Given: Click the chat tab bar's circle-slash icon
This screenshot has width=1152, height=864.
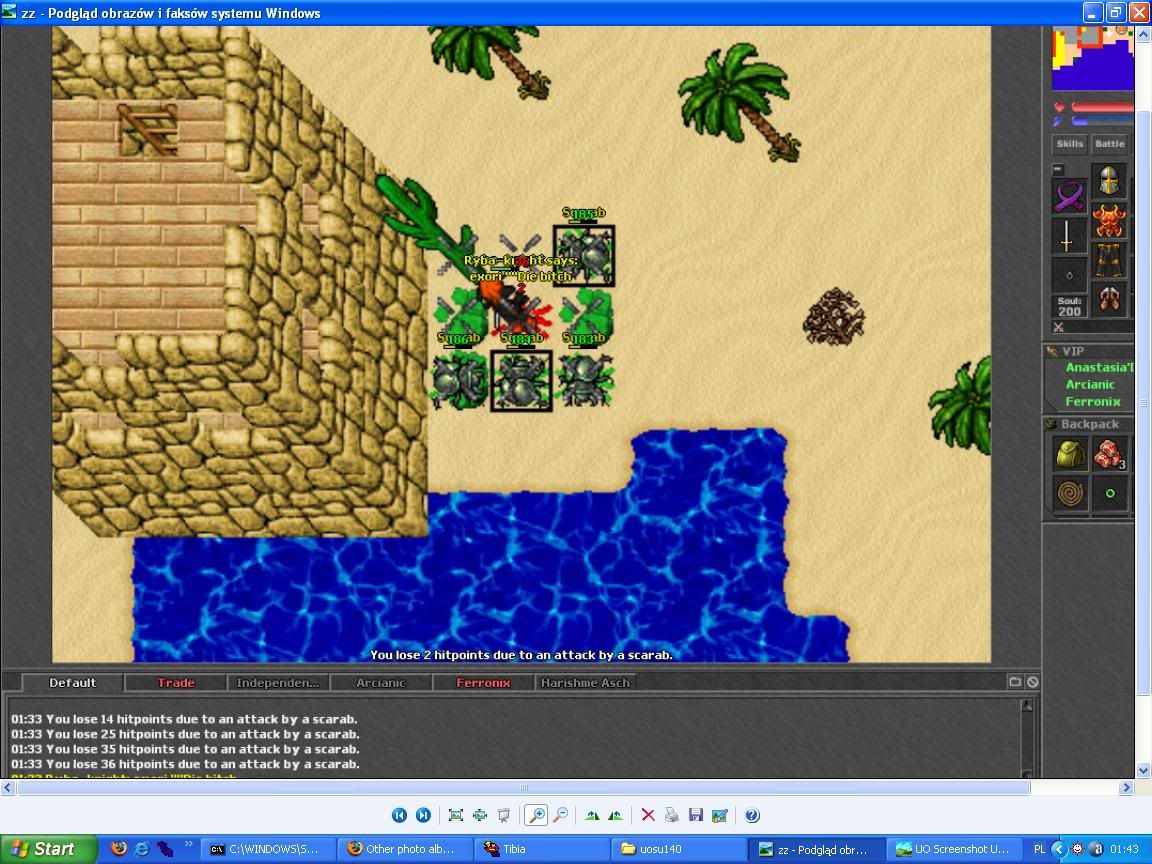Looking at the screenshot, I should [1032, 682].
